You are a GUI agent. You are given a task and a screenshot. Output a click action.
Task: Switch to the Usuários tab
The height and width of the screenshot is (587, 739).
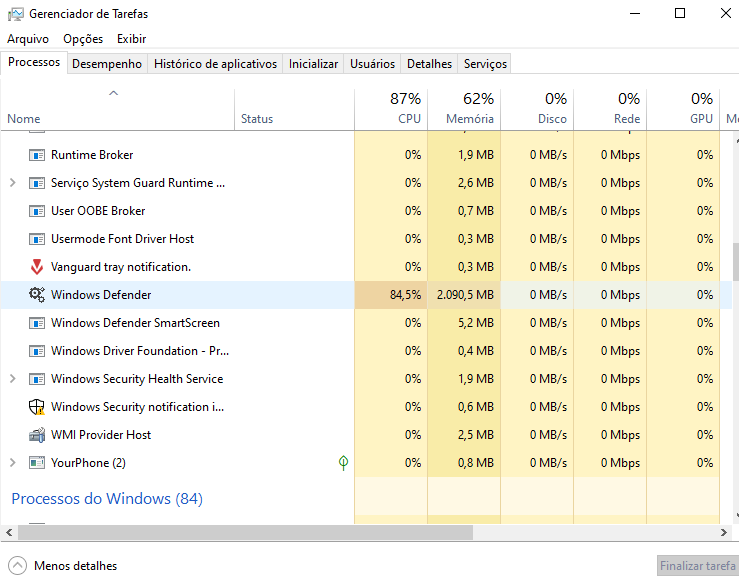(x=372, y=64)
